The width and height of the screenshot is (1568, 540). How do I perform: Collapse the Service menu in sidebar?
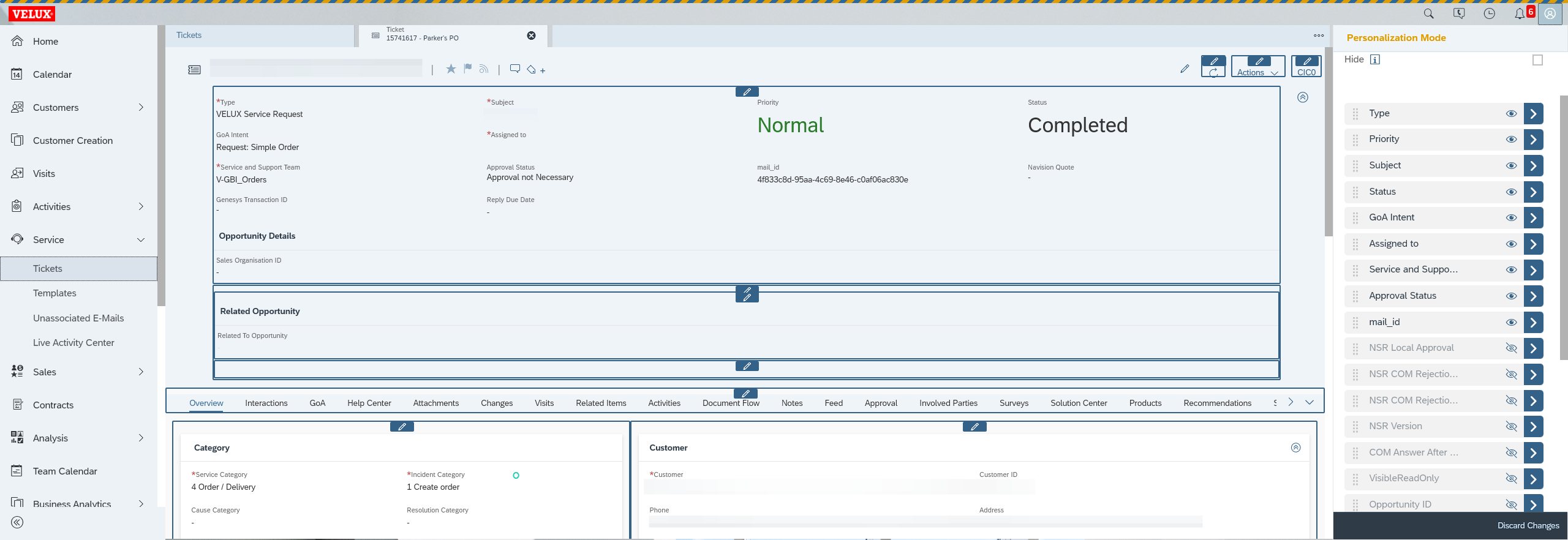[x=141, y=239]
